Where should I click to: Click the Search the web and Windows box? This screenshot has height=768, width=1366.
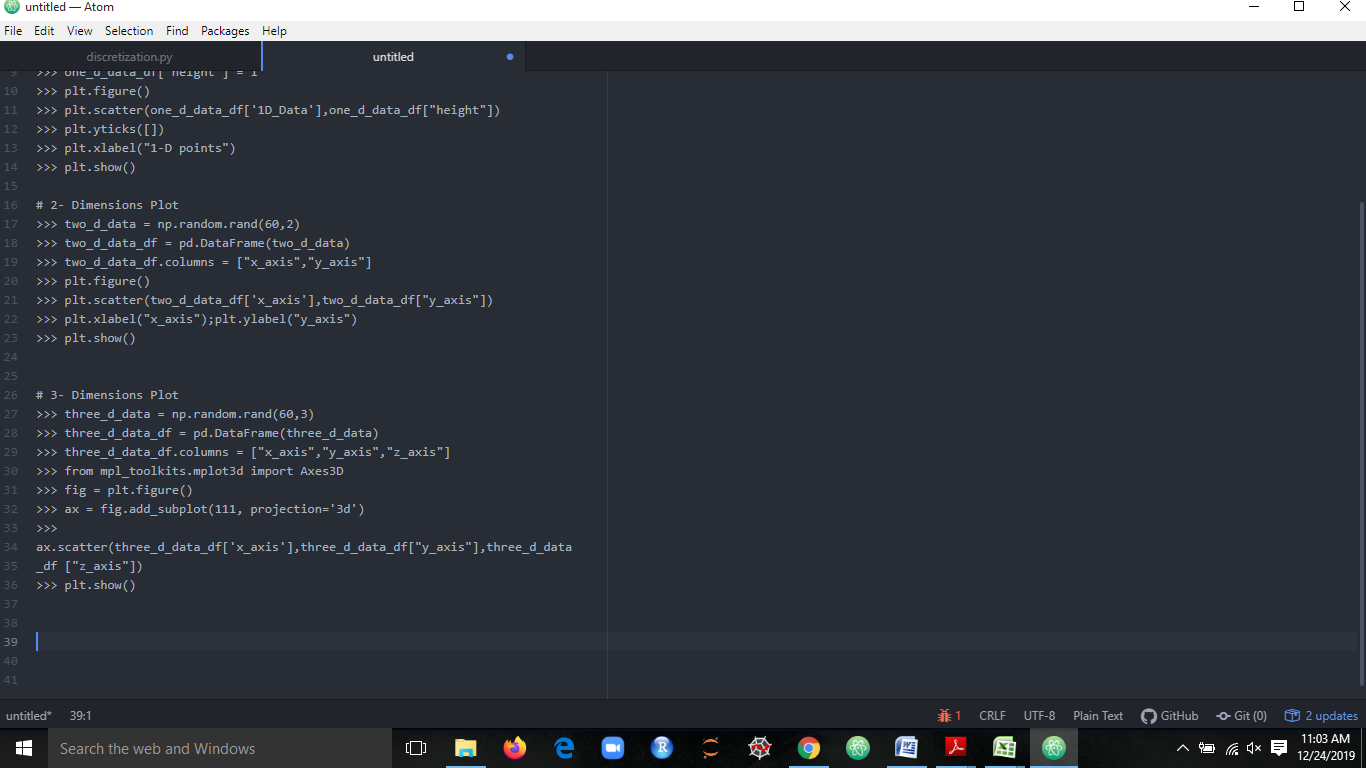(x=220, y=748)
